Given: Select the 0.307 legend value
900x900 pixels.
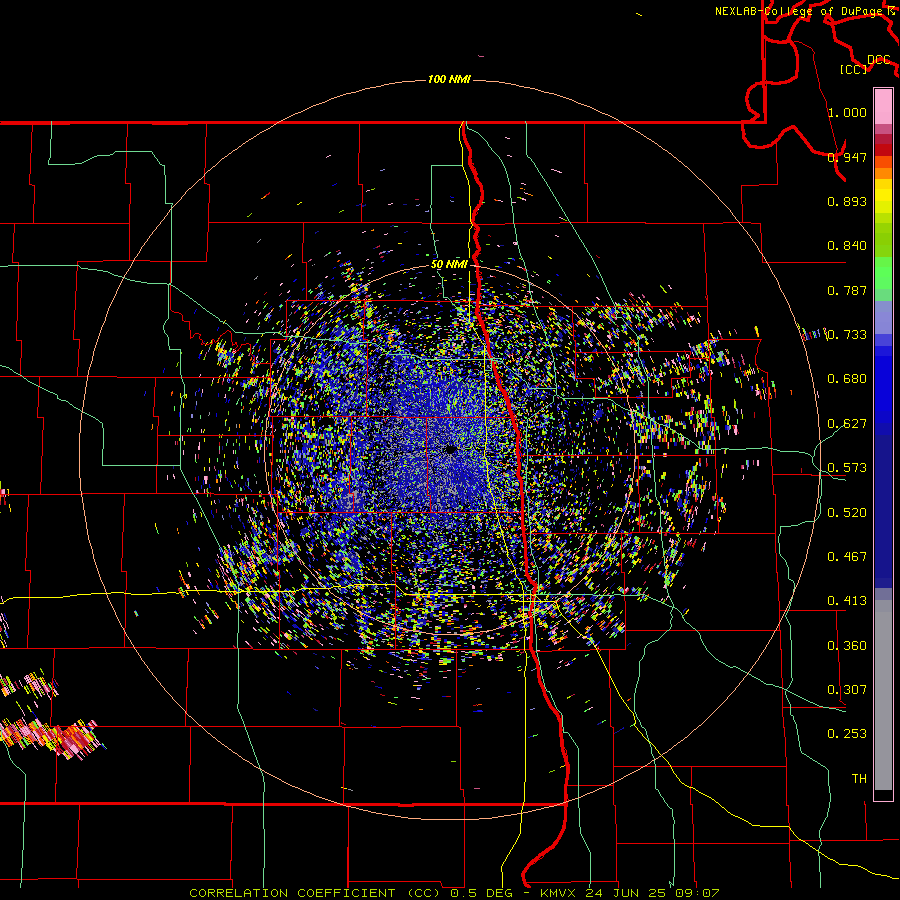Looking at the screenshot, I should click(x=847, y=689).
